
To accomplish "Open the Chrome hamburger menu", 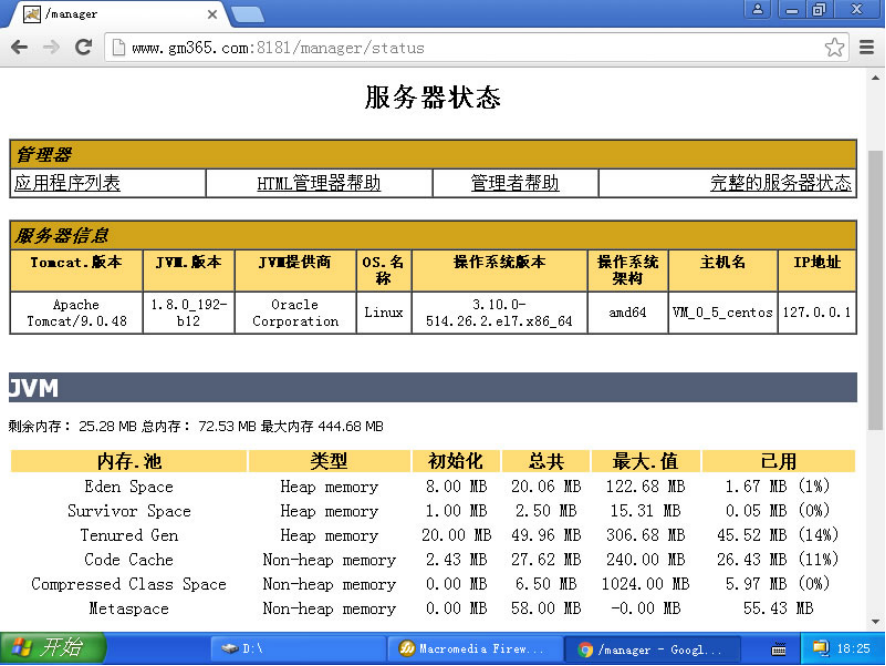I will [866, 47].
